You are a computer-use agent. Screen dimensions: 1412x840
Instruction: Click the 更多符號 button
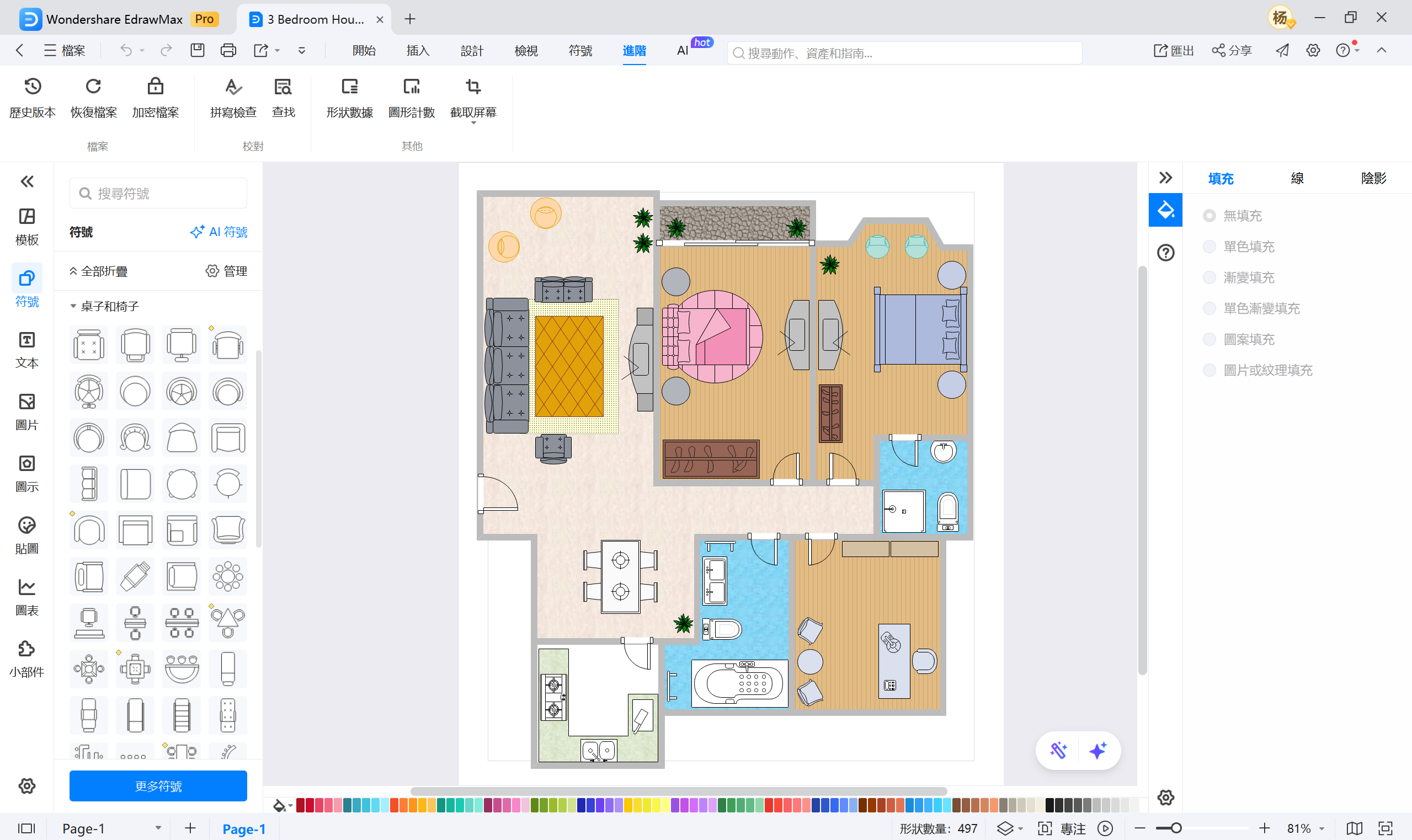158,785
